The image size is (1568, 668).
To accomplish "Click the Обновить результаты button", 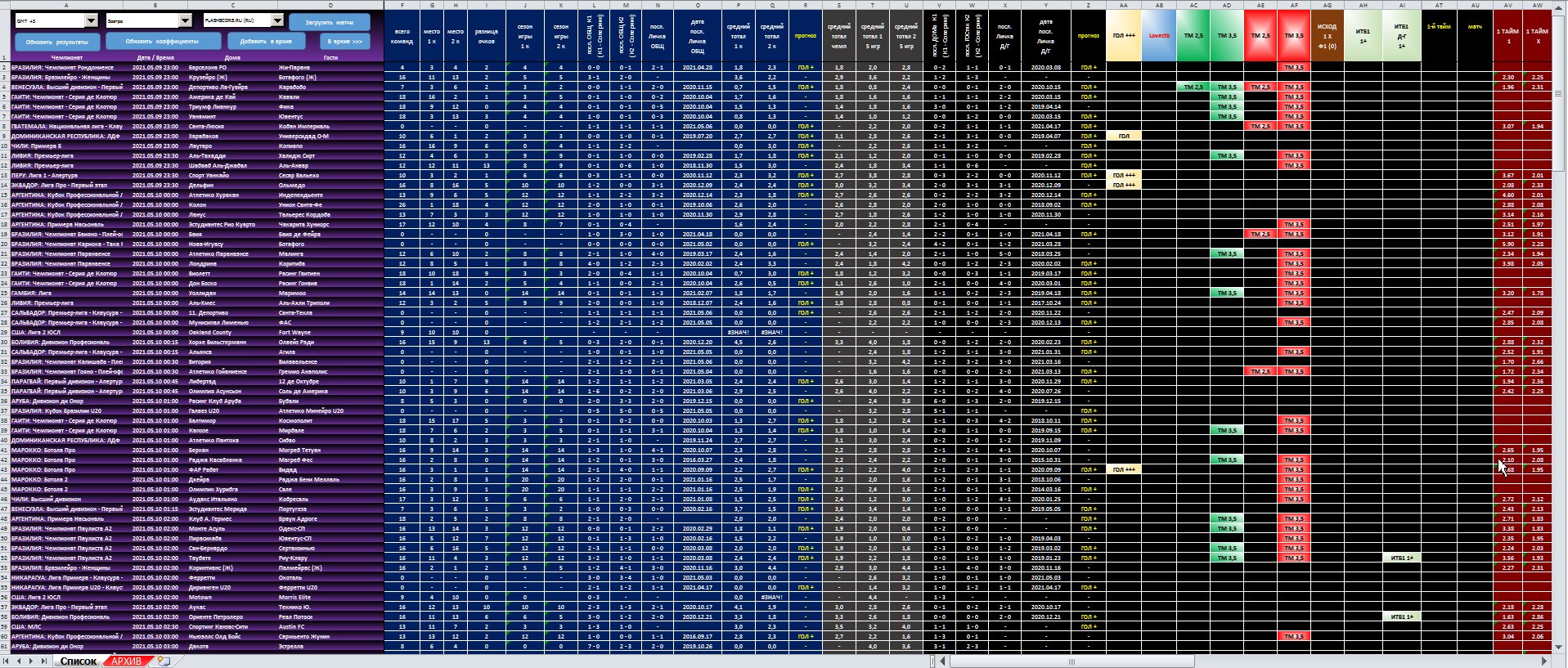I will [x=57, y=41].
